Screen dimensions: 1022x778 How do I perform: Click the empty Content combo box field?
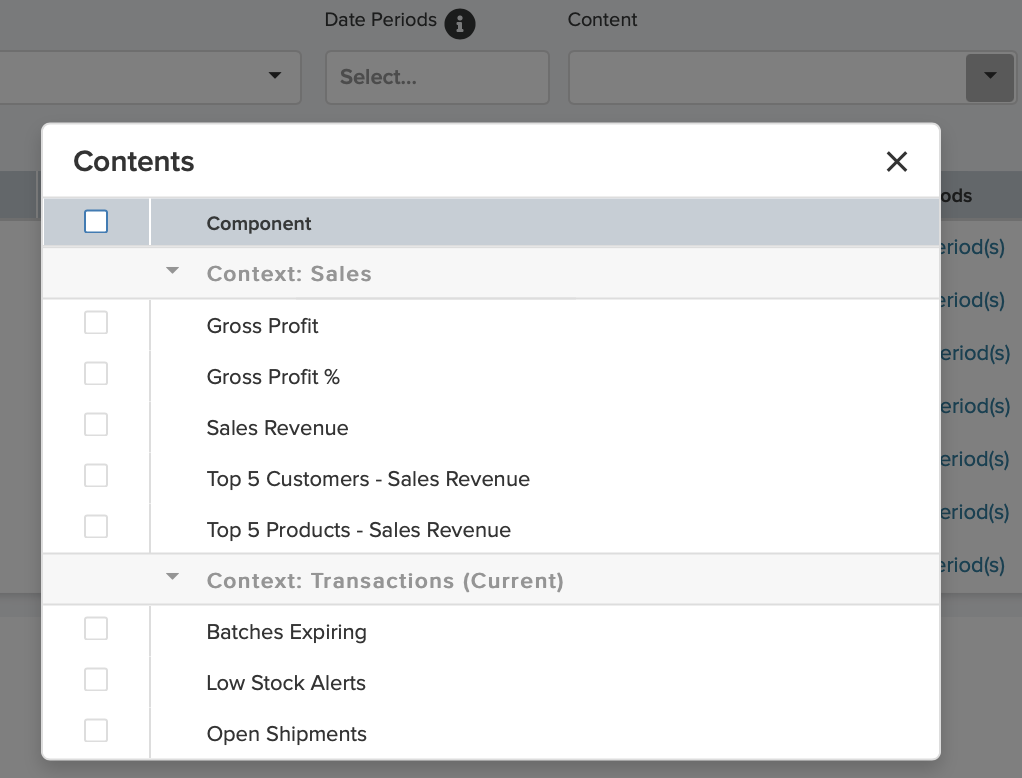coord(767,78)
